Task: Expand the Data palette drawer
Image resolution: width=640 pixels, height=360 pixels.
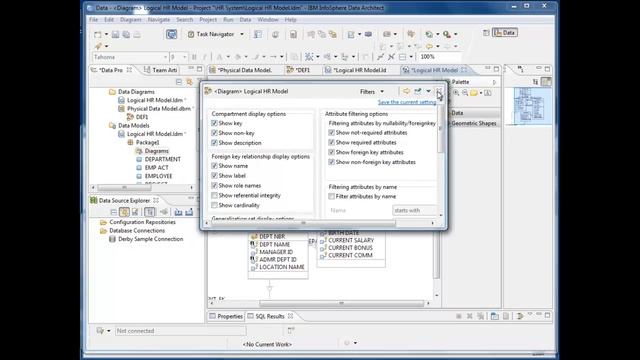Action: click(473, 113)
